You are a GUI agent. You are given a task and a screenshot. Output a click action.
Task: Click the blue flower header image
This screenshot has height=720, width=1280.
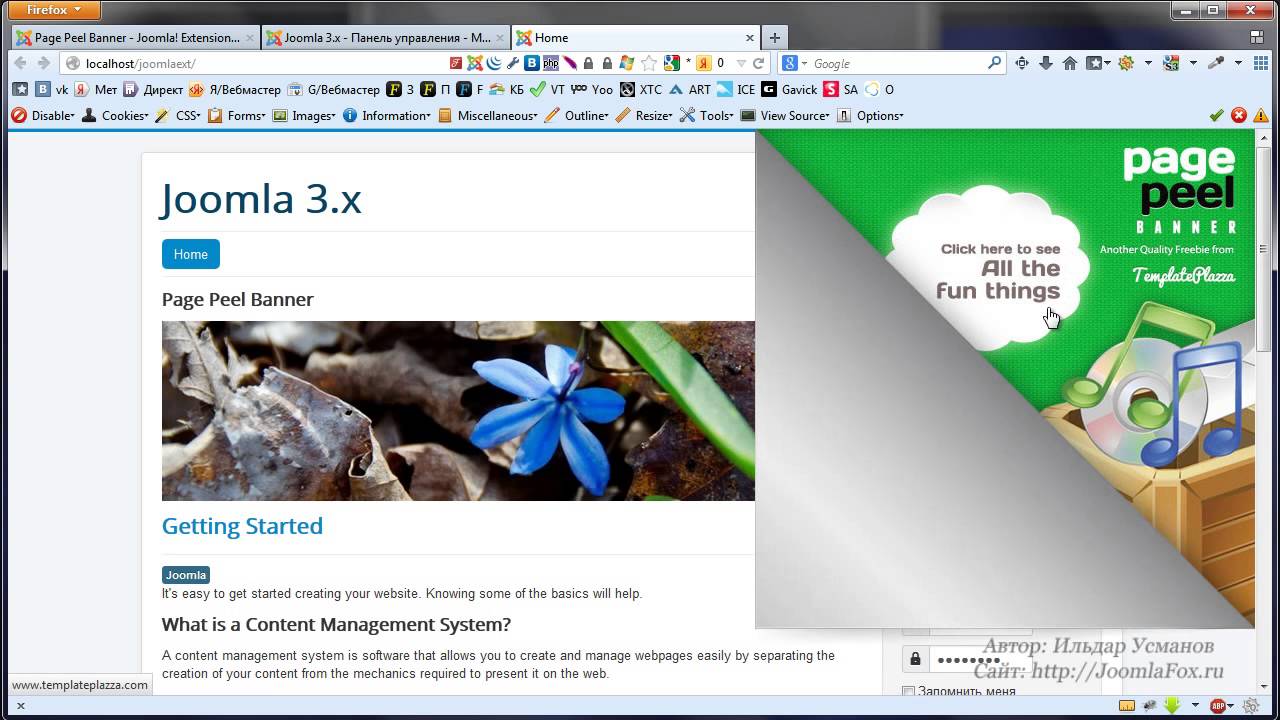[458, 411]
